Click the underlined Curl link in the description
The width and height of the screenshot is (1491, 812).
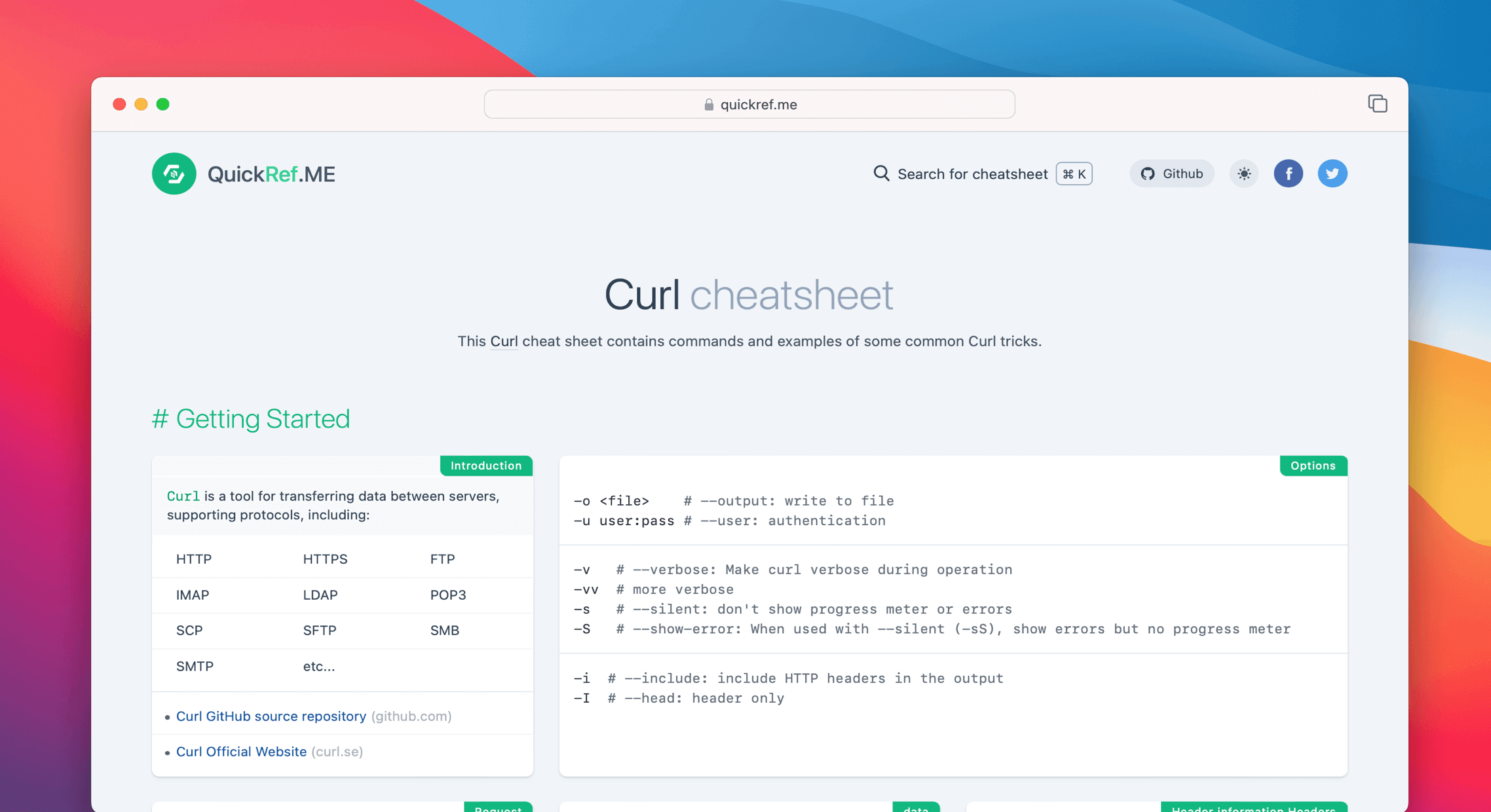coord(503,341)
